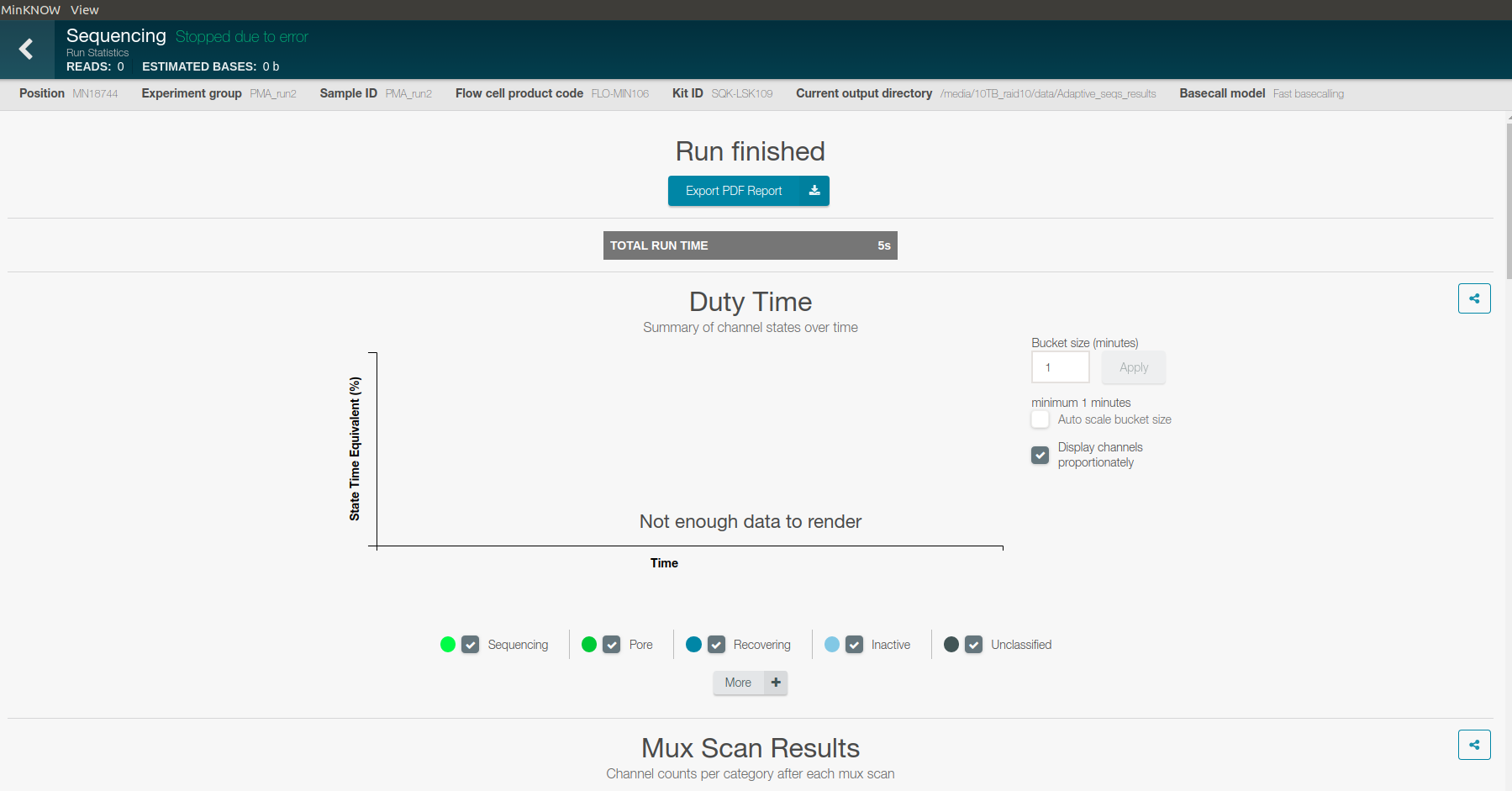Disable the Inactive state display
The width and height of the screenshot is (1512, 791).
[x=855, y=644]
